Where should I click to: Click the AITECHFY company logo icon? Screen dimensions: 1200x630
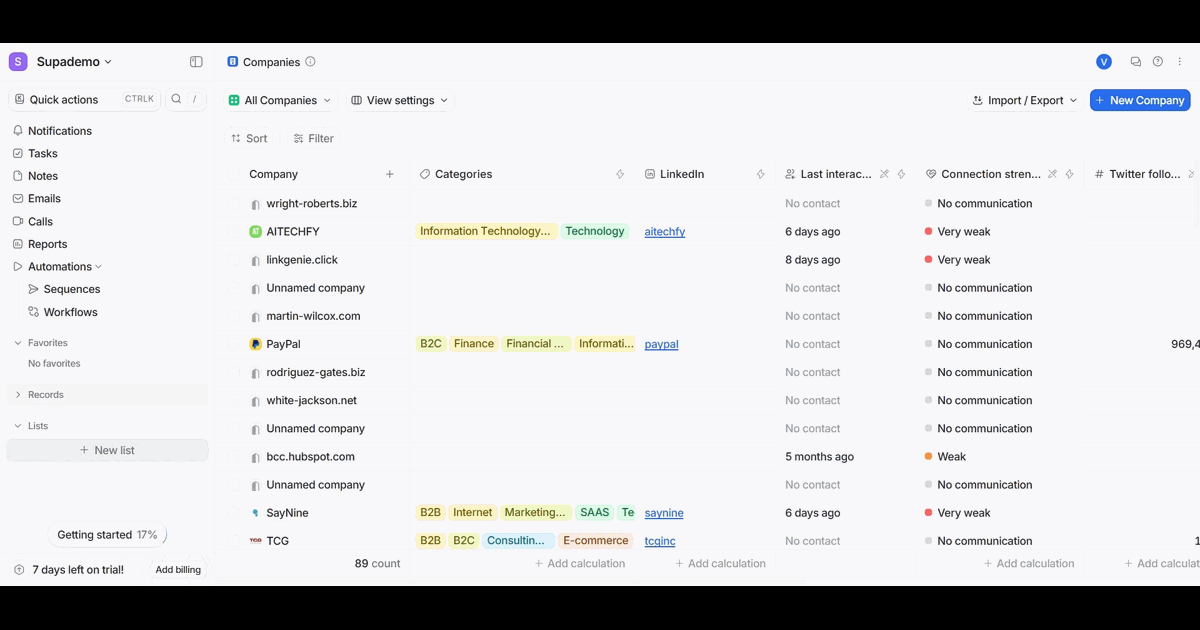click(x=256, y=232)
